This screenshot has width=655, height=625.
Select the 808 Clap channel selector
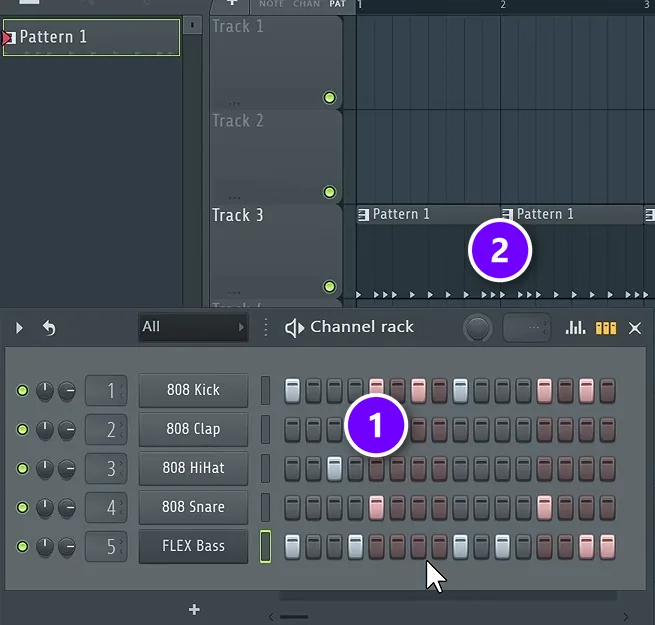265,429
